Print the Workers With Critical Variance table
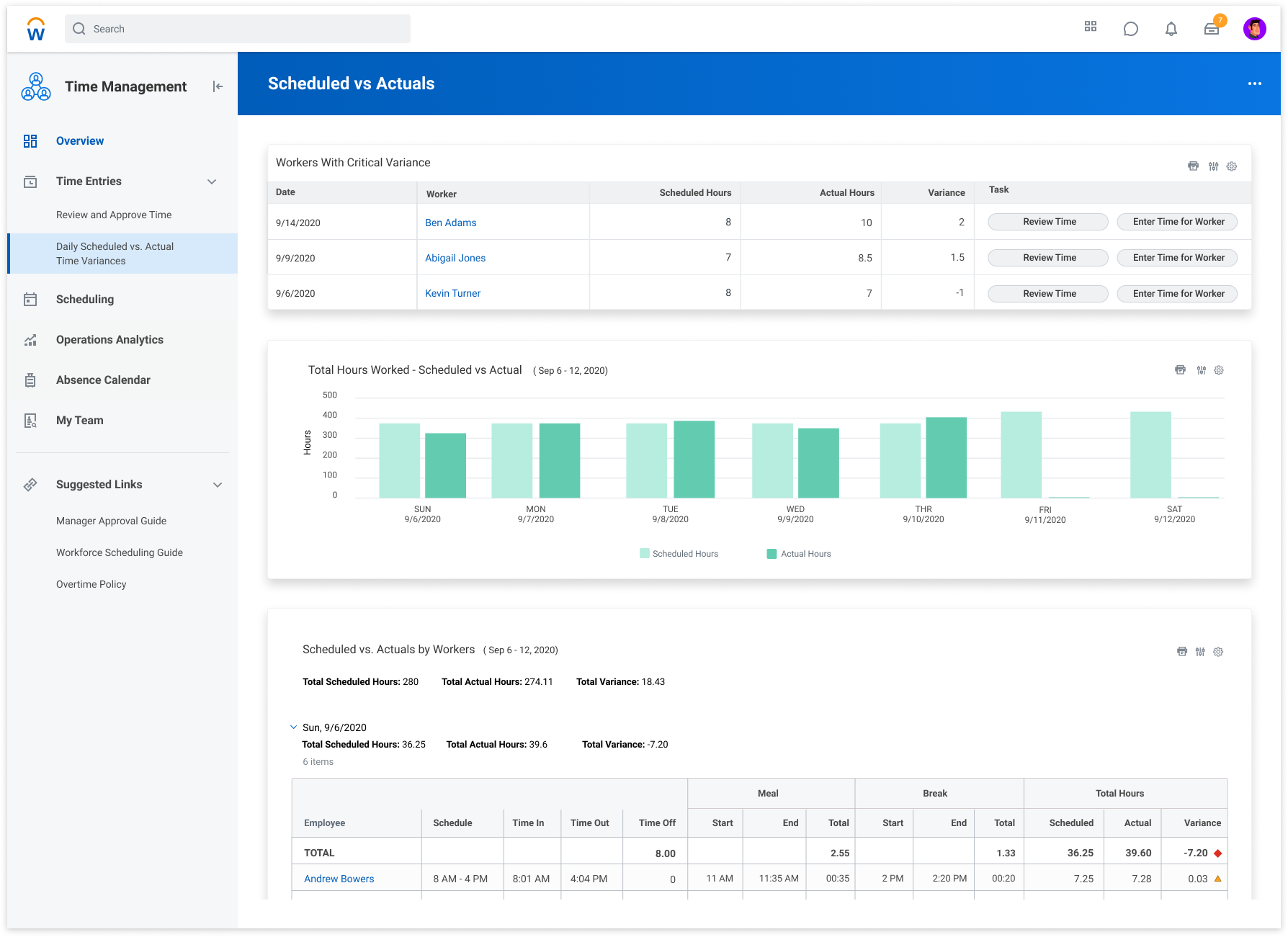This screenshot has width=1288, height=937. pos(1193,166)
